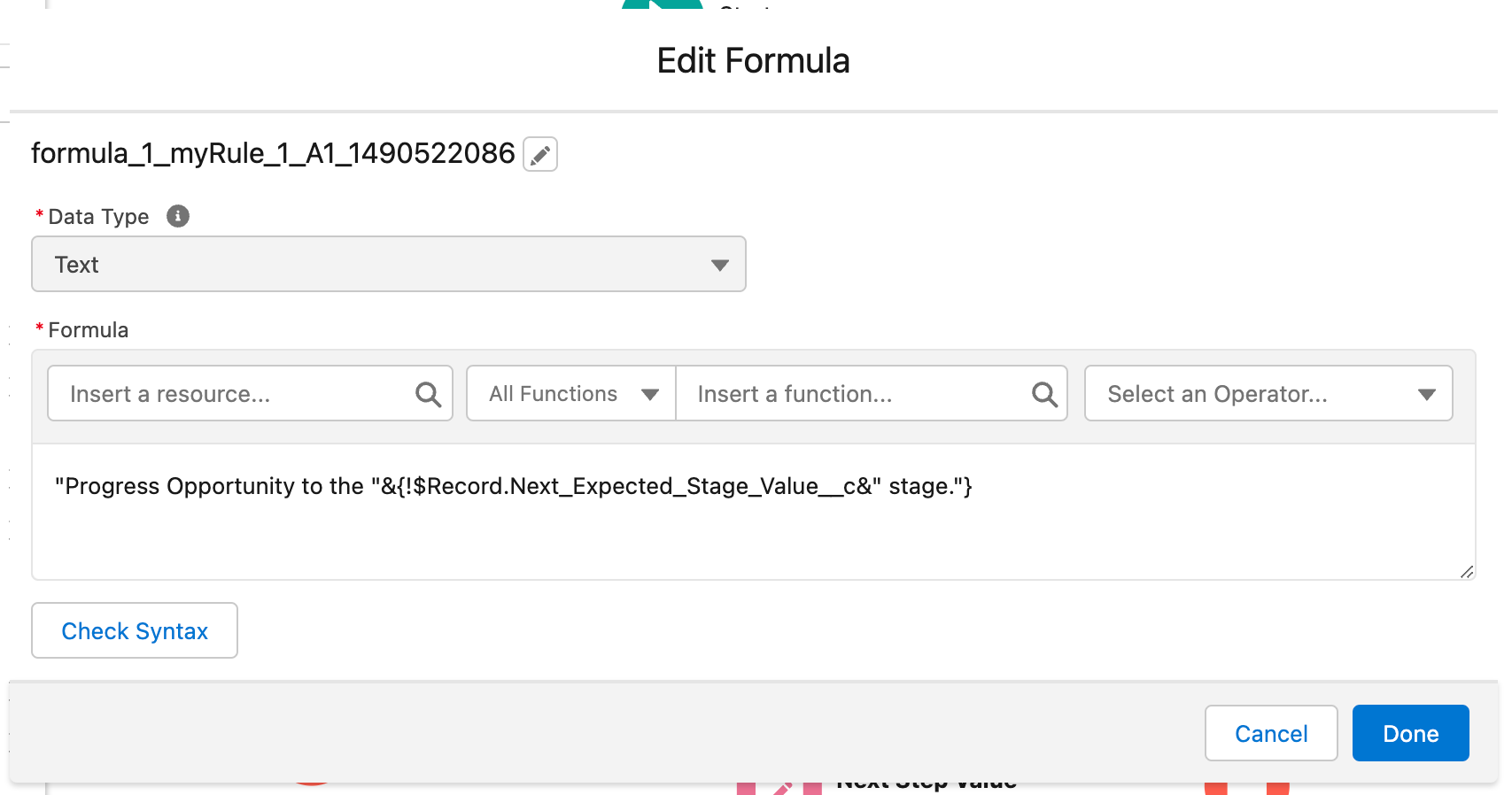This screenshot has height=795, width=1512.
Task: Open the Data Type info tooltip icon
Action: (178, 216)
